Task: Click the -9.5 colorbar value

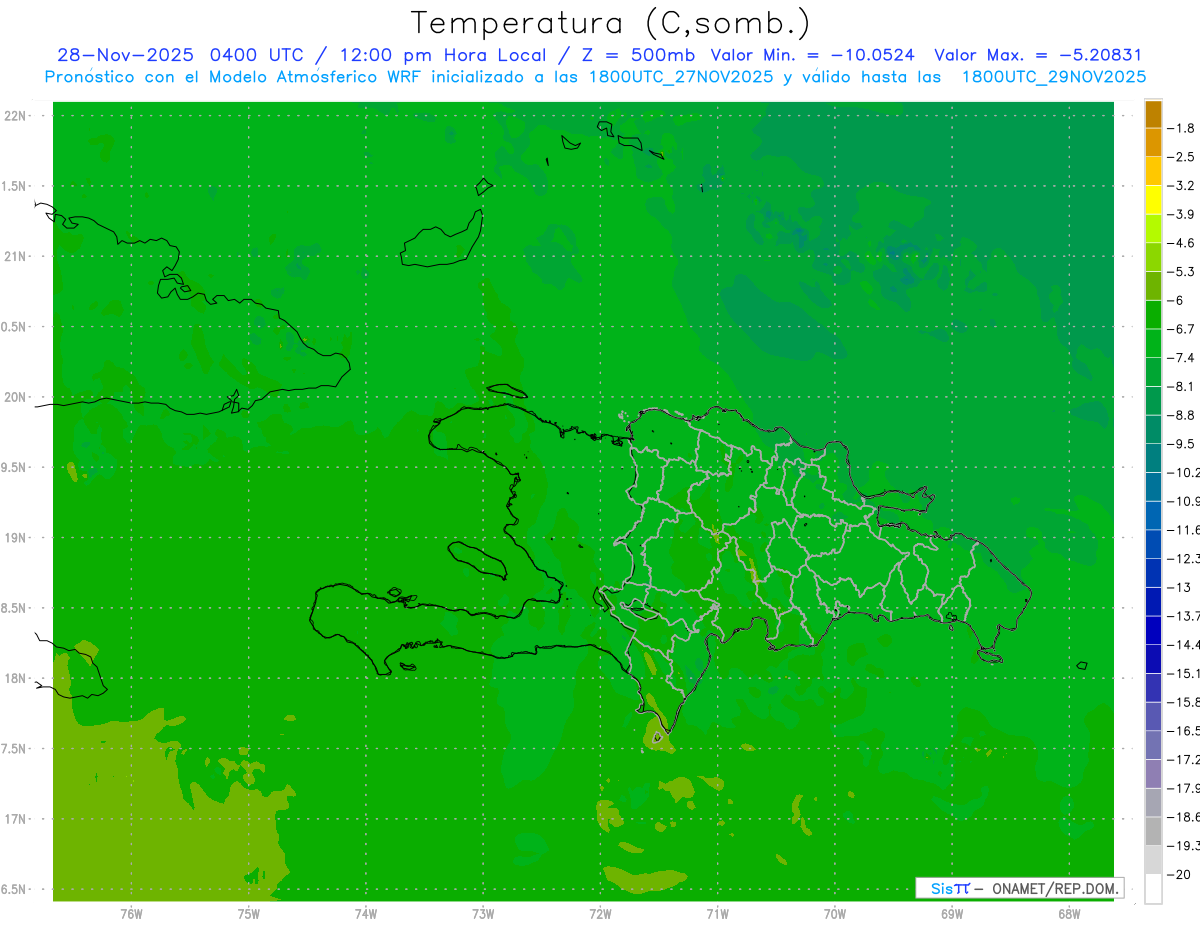Action: pyautogui.click(x=1181, y=443)
